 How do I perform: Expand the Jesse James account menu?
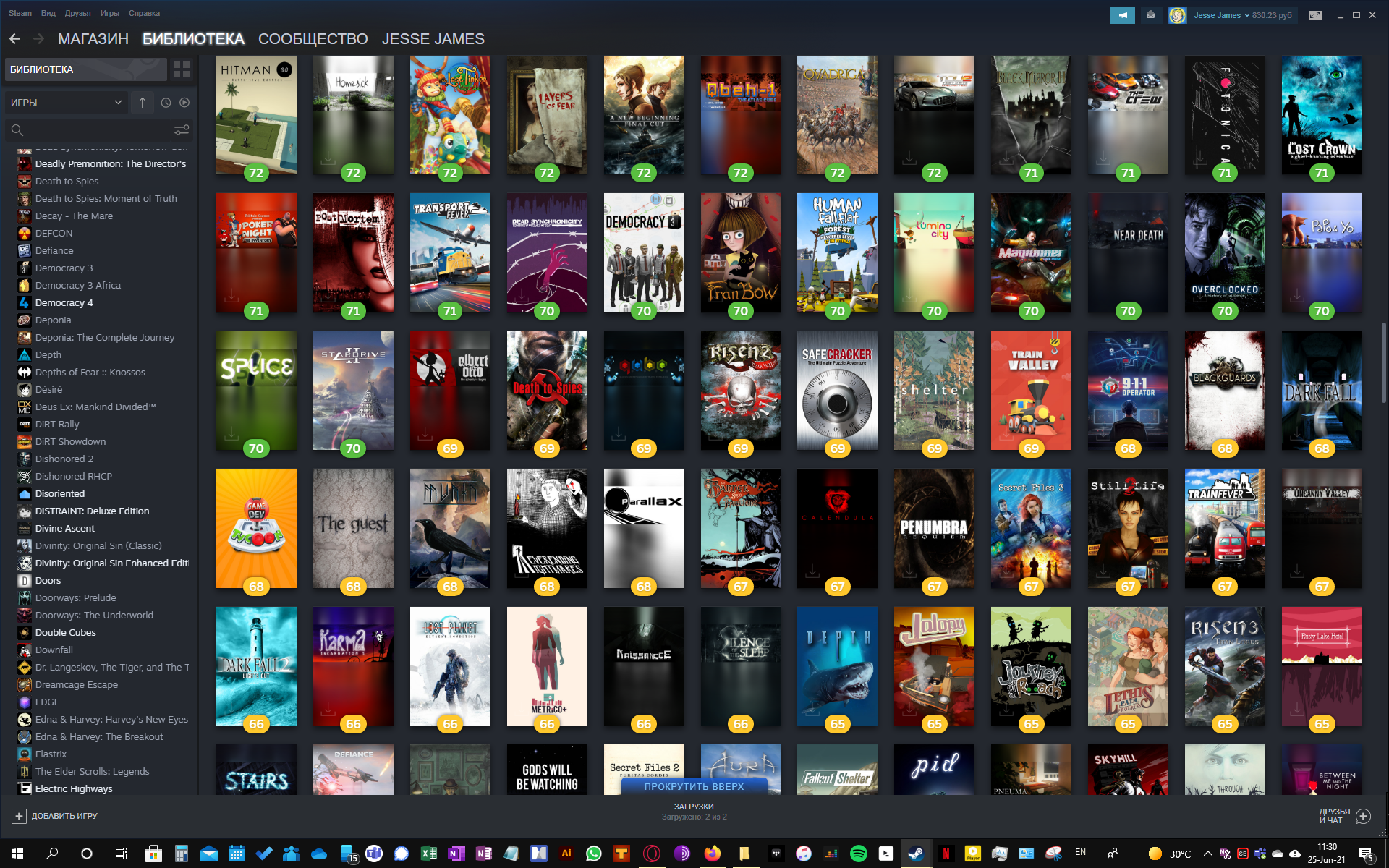(1221, 15)
